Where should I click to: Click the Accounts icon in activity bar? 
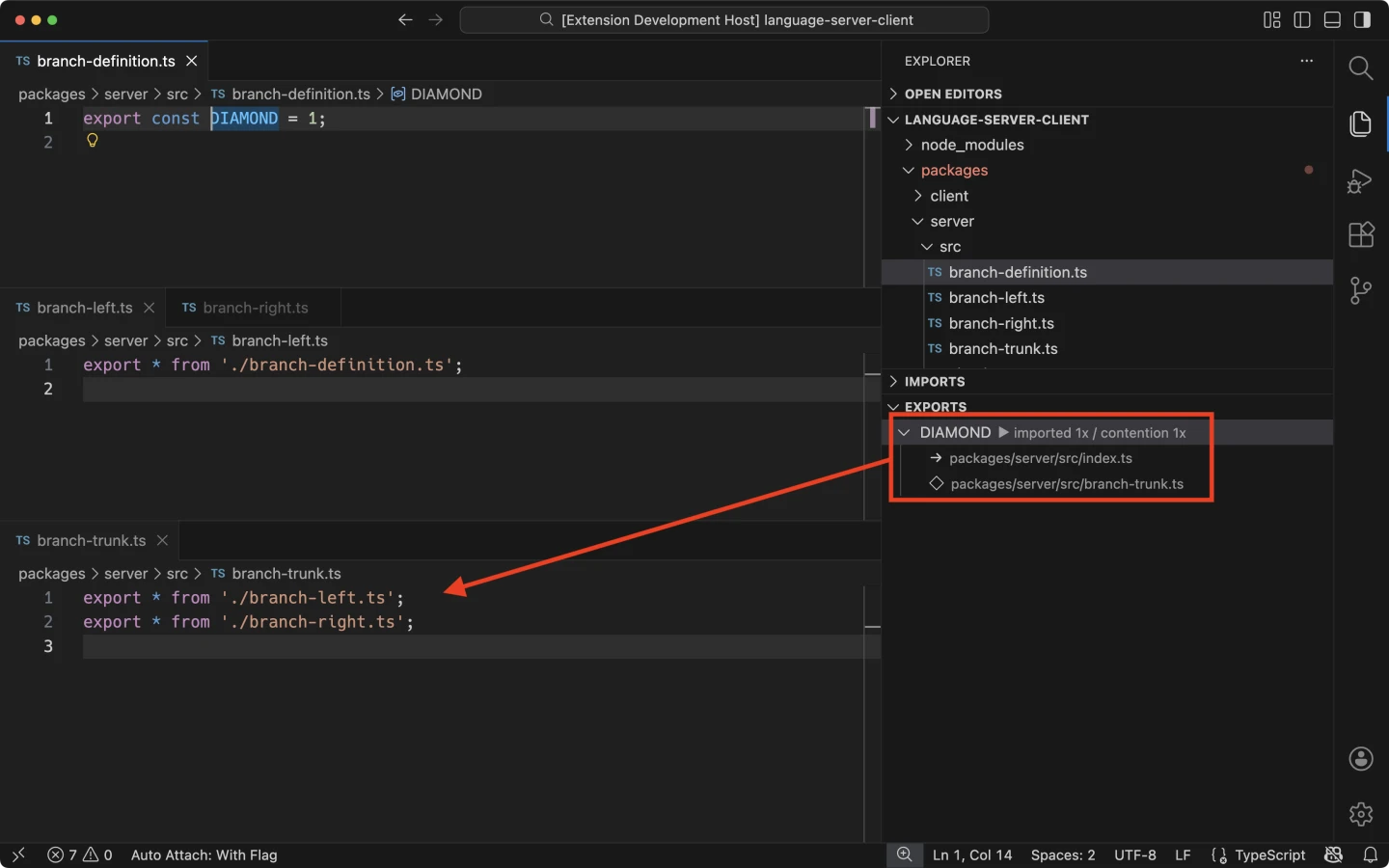(x=1360, y=759)
